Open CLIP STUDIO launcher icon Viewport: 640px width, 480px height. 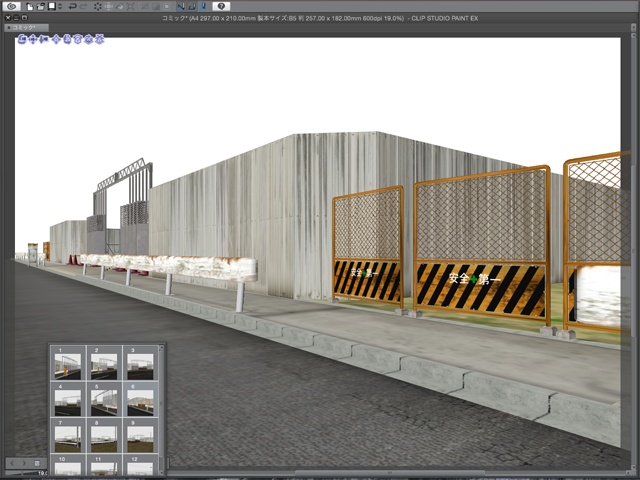tap(11, 6)
